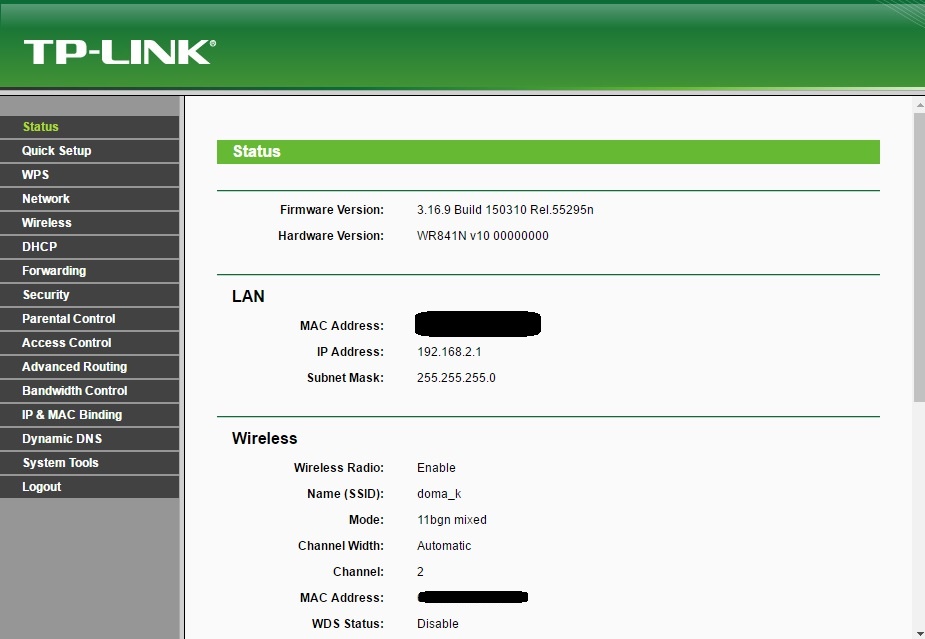925x639 pixels.
Task: Click hardware version WR841N v10 text
Action: pyautogui.click(x=483, y=236)
